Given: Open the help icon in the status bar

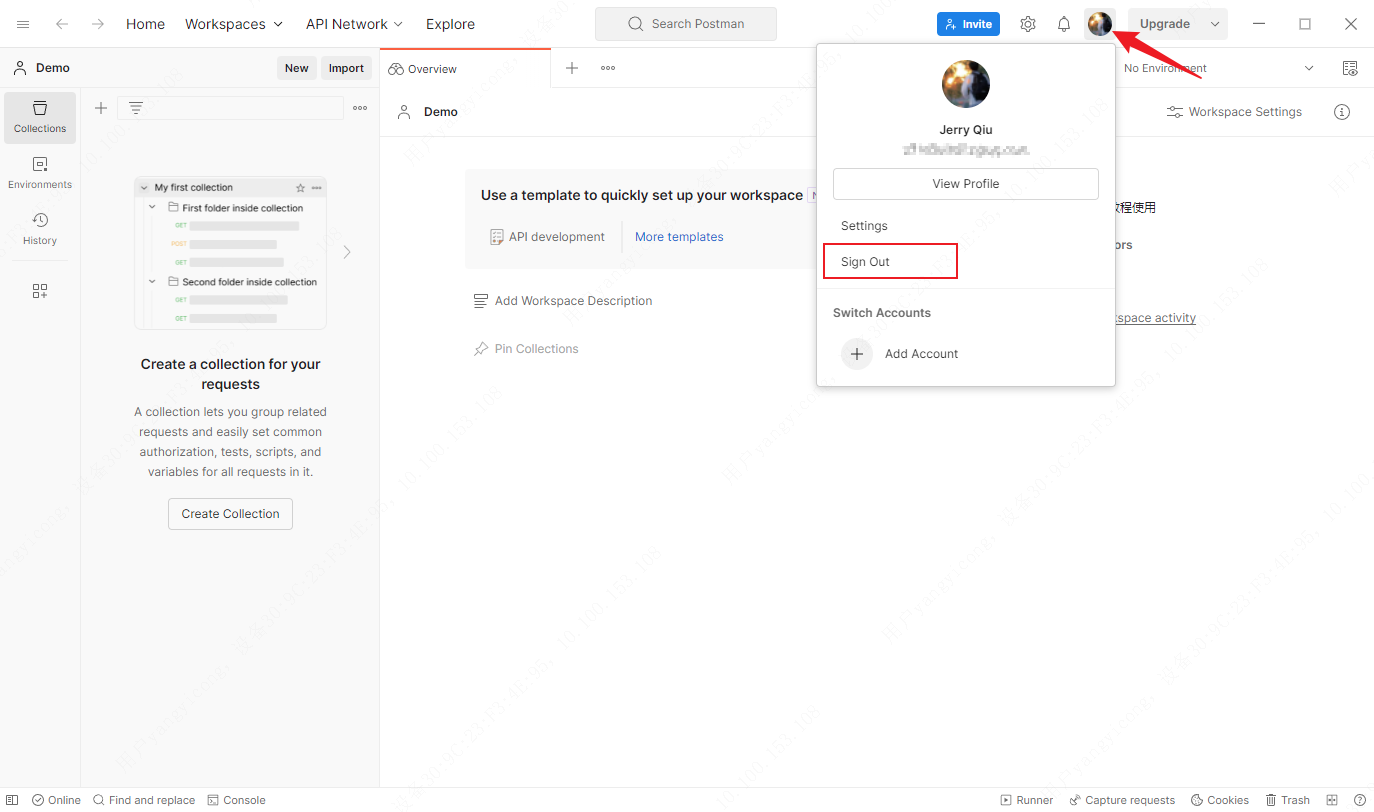Looking at the screenshot, I should tap(1359, 800).
